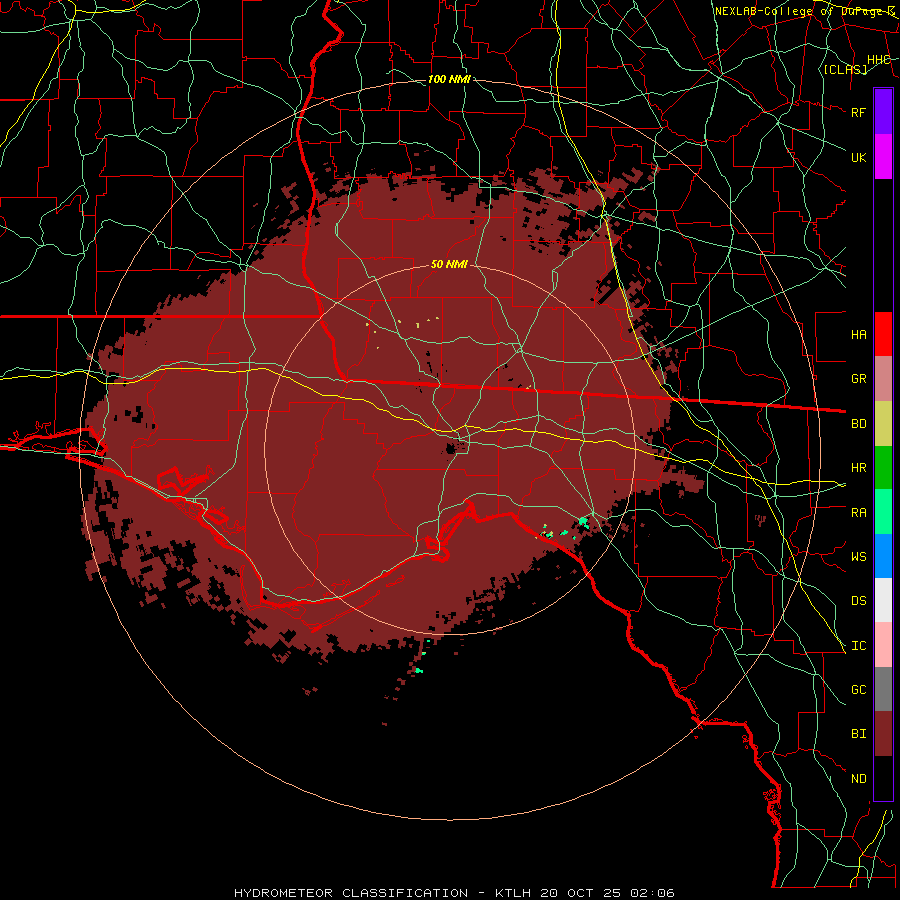Click the 'UK' legend label
This screenshot has height=900, width=900.
click(859, 157)
